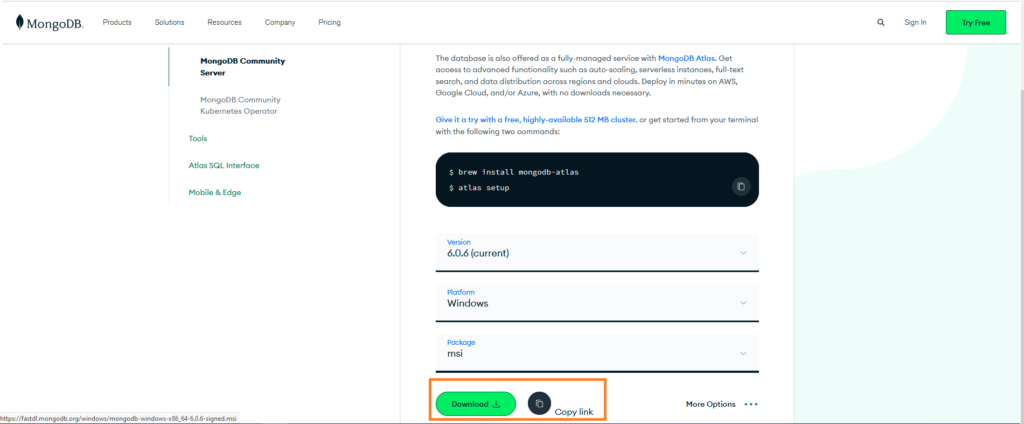Screen dimensions: 1024x424
Task: Open the Products menu
Action: click(117, 22)
